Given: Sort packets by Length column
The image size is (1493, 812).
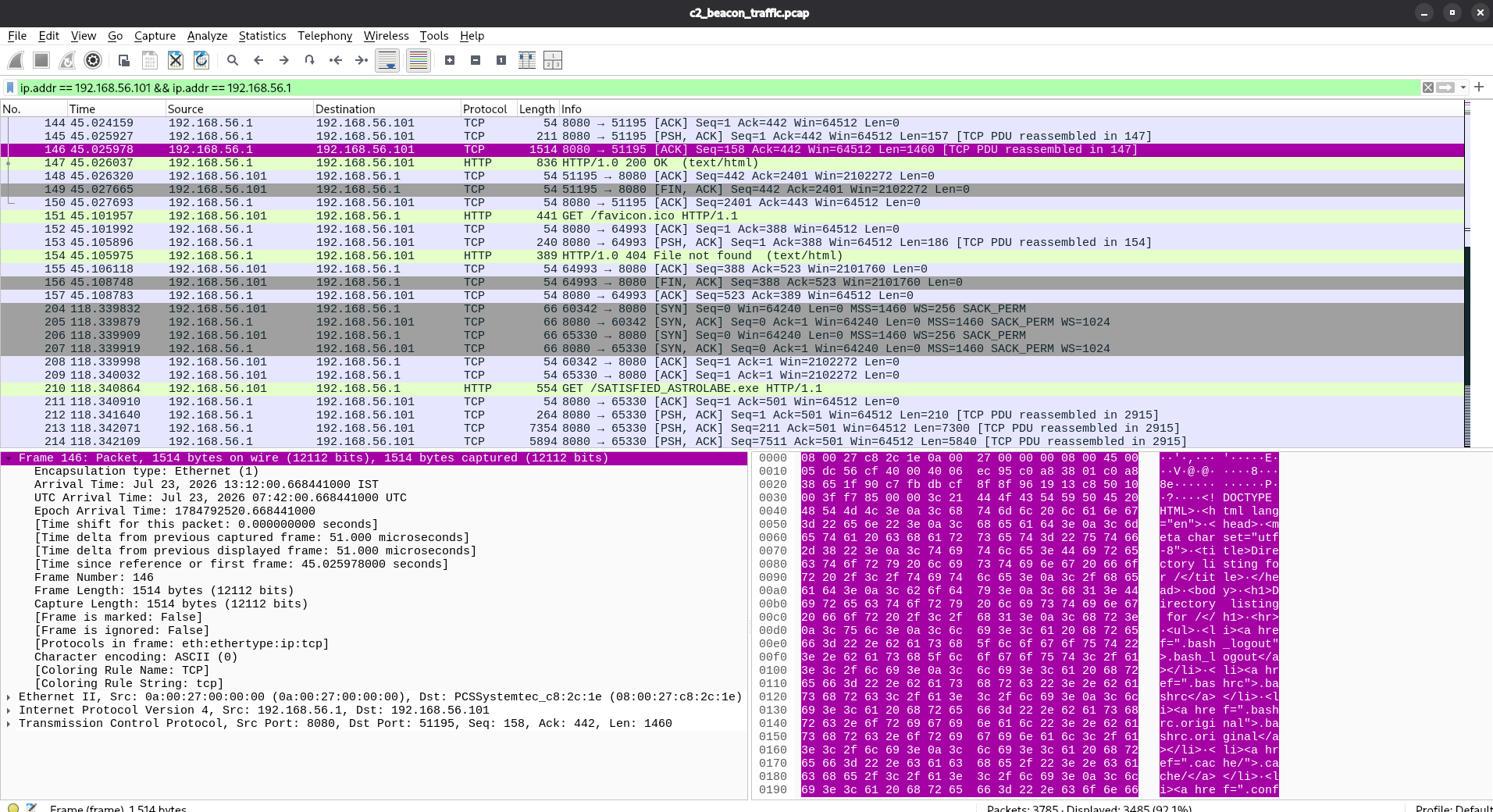Looking at the screenshot, I should (538, 109).
